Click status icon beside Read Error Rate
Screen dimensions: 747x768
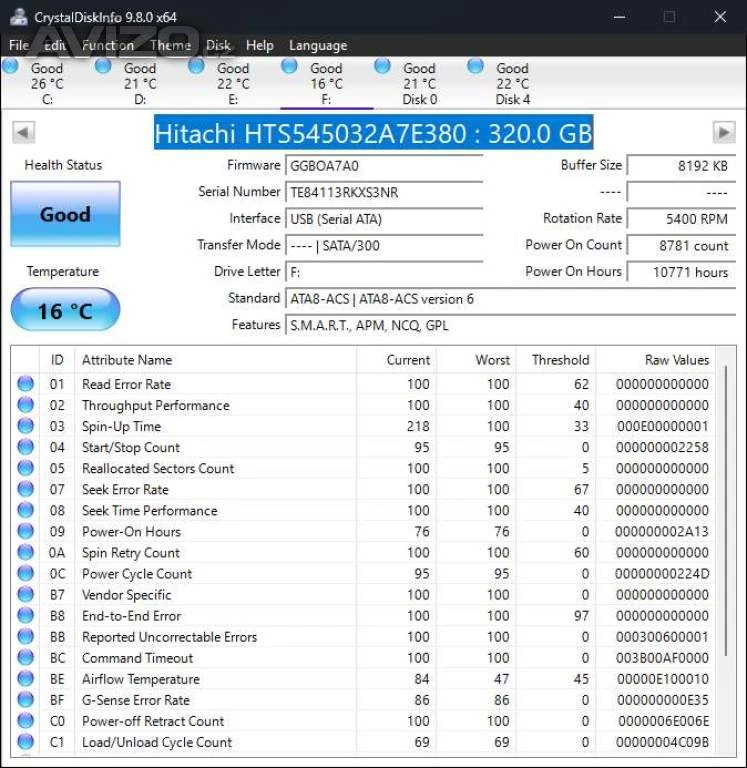tap(26, 384)
